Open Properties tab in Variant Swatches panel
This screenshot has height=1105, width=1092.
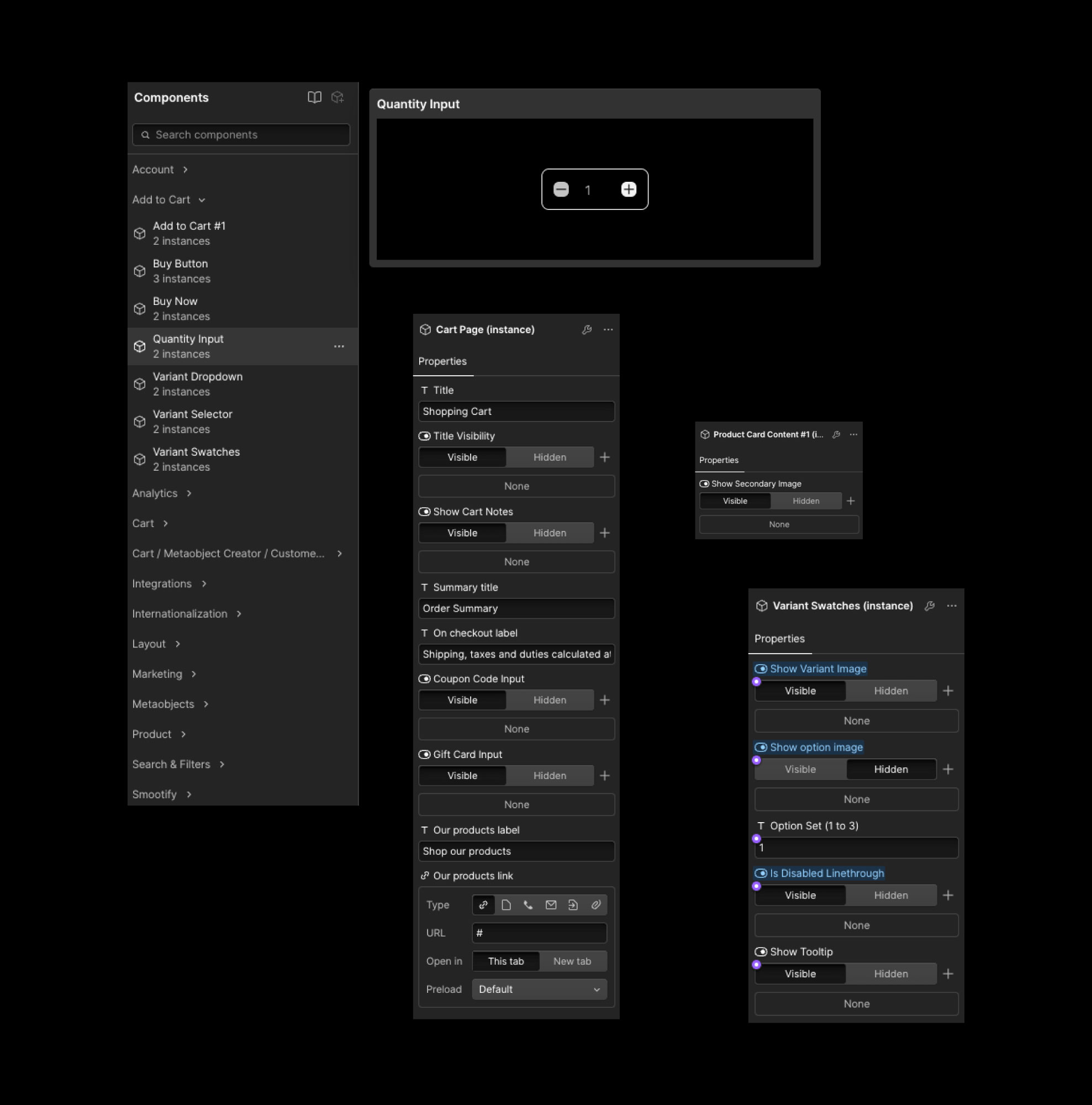coord(779,639)
